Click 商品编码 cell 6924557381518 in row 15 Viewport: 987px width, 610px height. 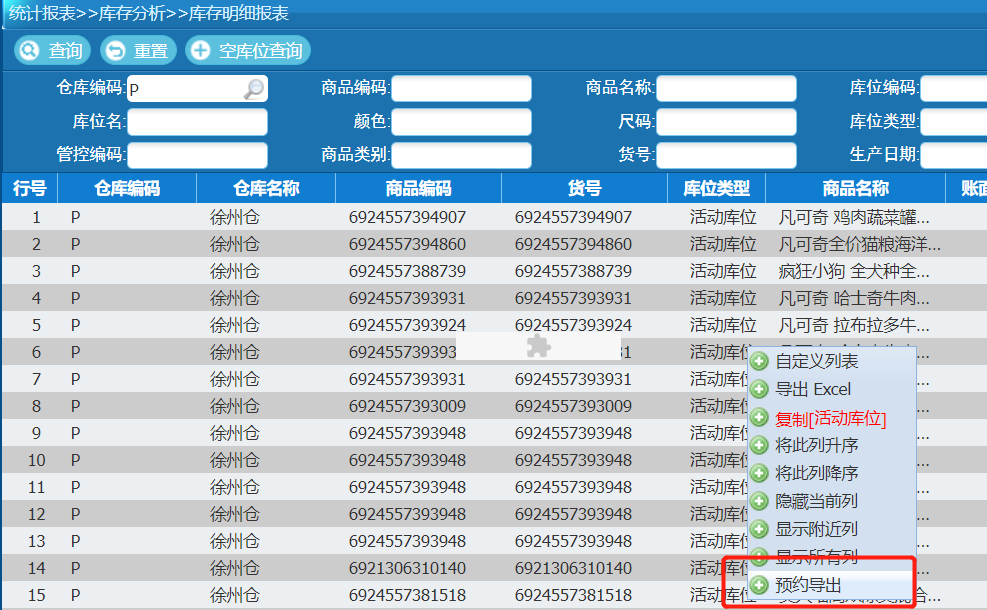click(x=407, y=596)
